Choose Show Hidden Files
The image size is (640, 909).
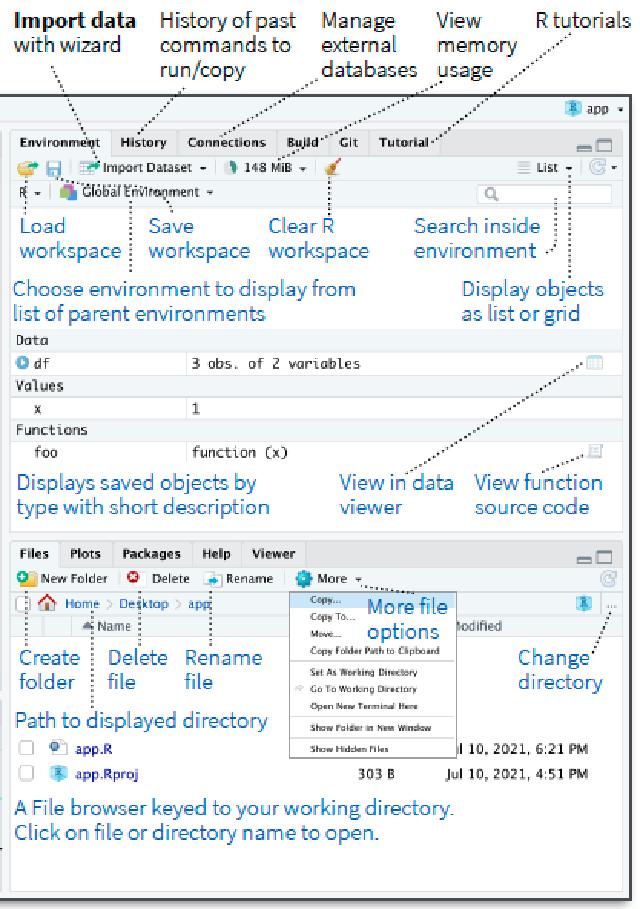coord(349,749)
